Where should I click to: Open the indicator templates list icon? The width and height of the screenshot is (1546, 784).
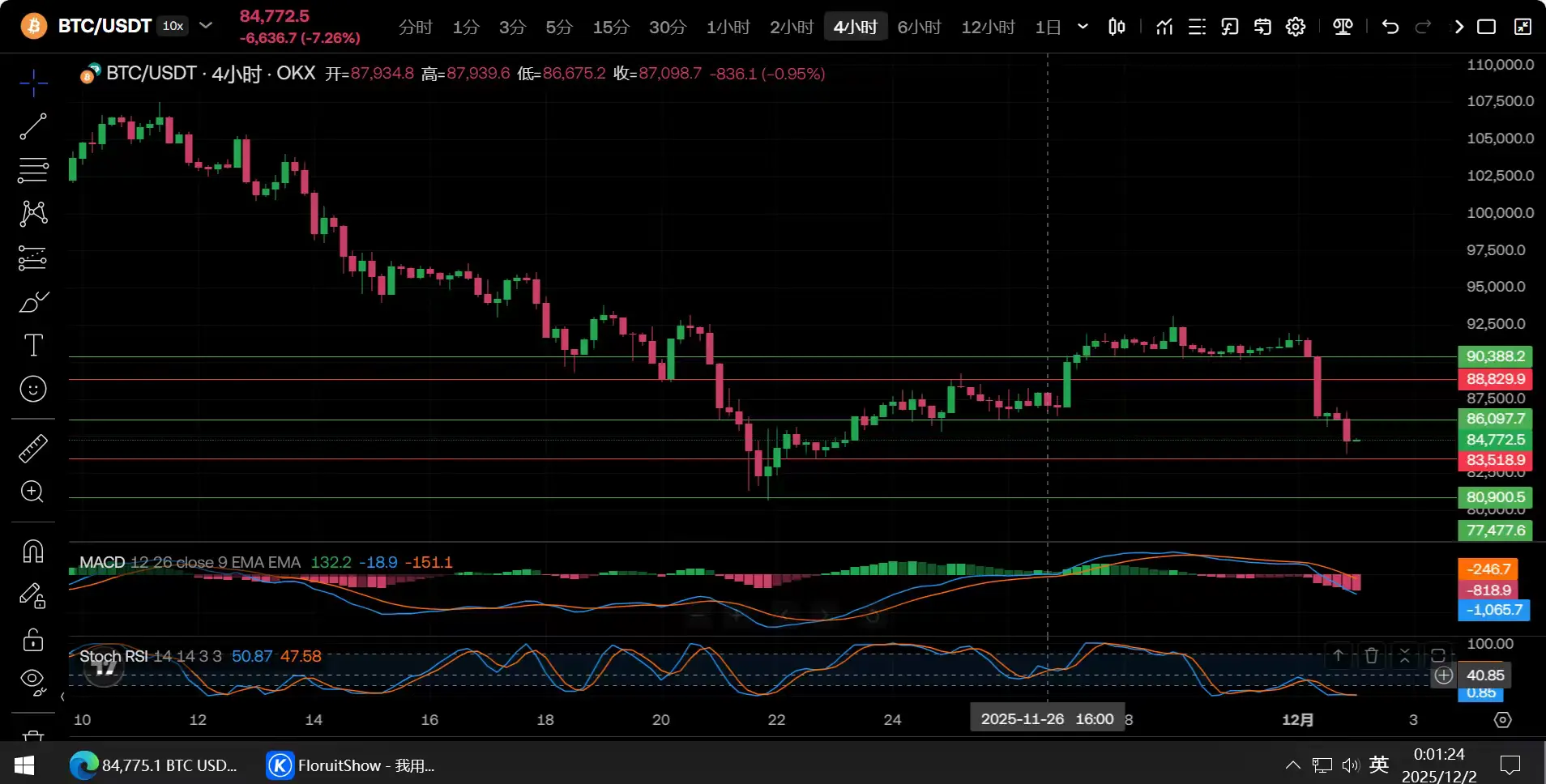1197,27
